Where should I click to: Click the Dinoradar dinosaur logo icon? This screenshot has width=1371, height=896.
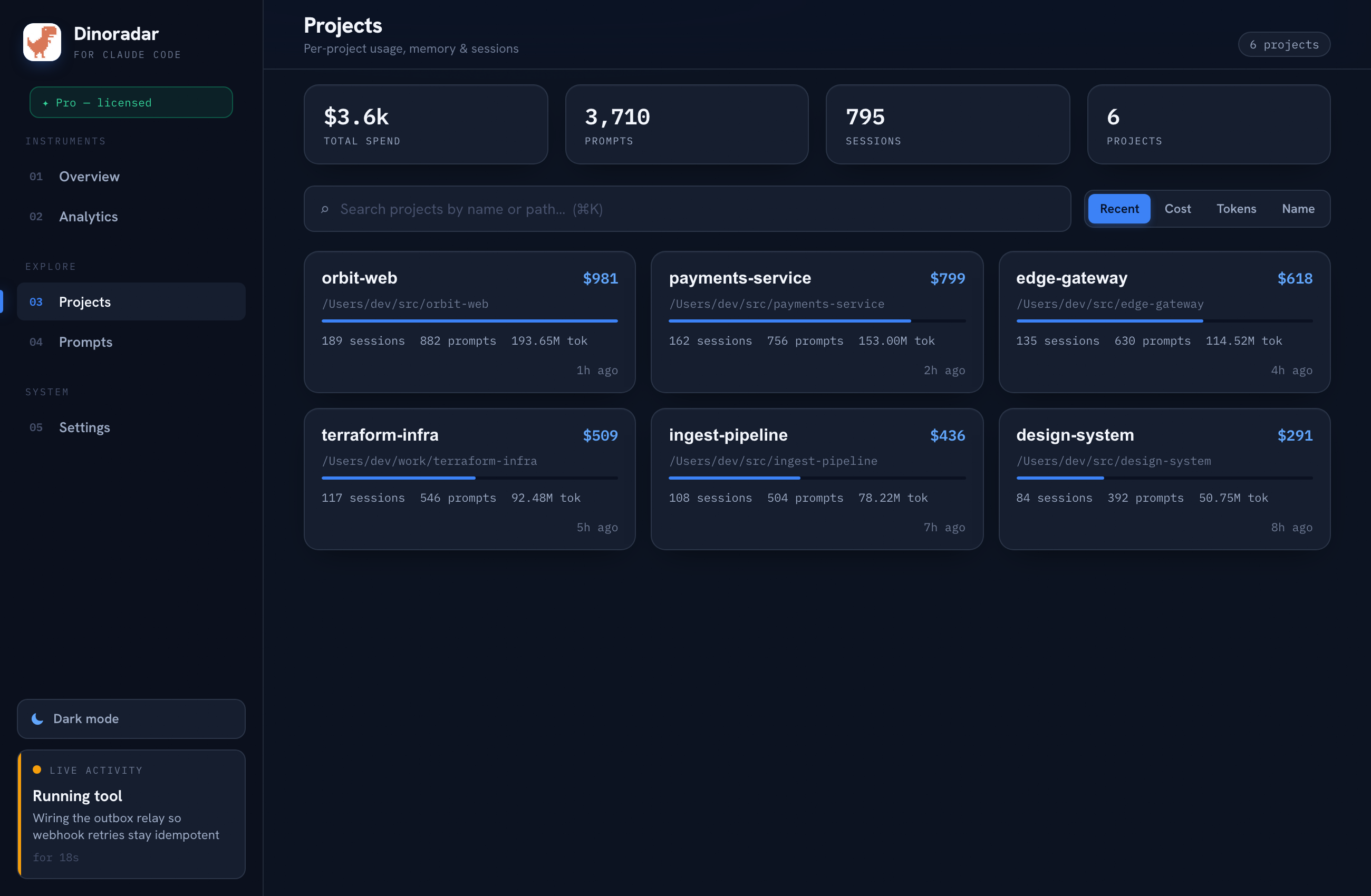tap(42, 42)
